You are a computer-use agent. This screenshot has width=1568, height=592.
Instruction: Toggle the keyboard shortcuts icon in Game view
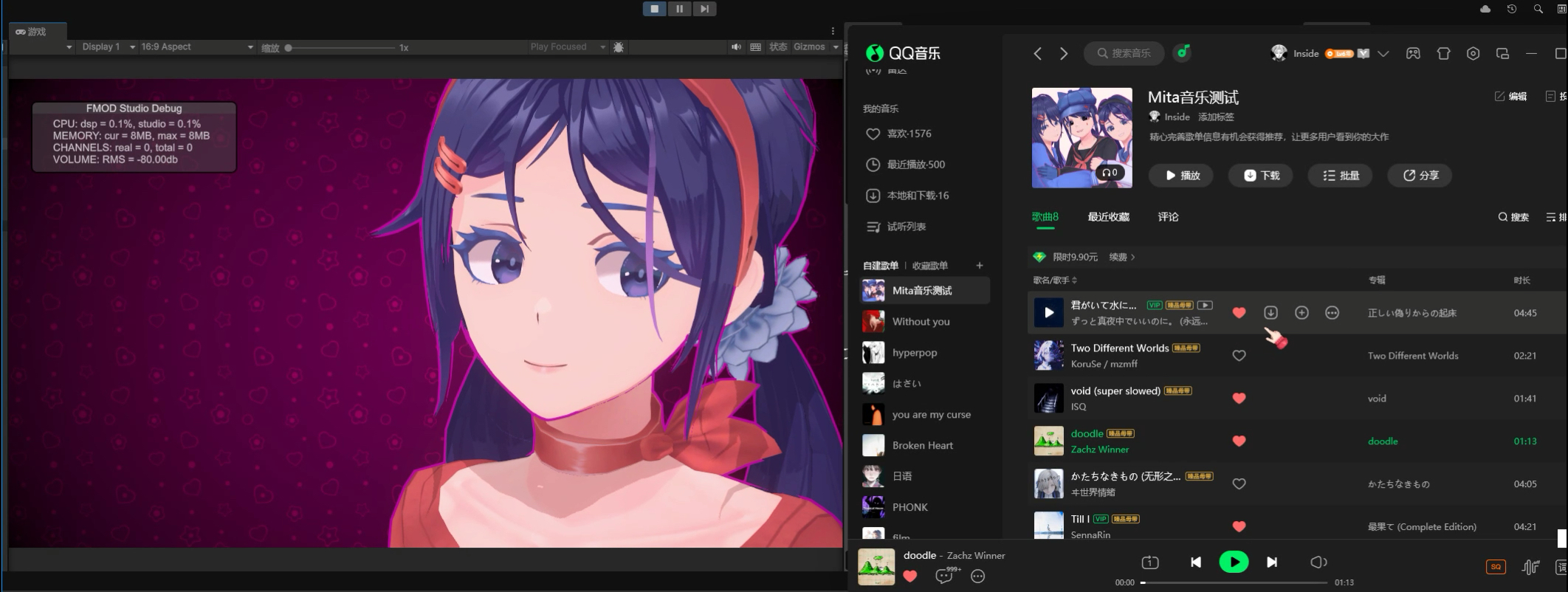point(755,47)
